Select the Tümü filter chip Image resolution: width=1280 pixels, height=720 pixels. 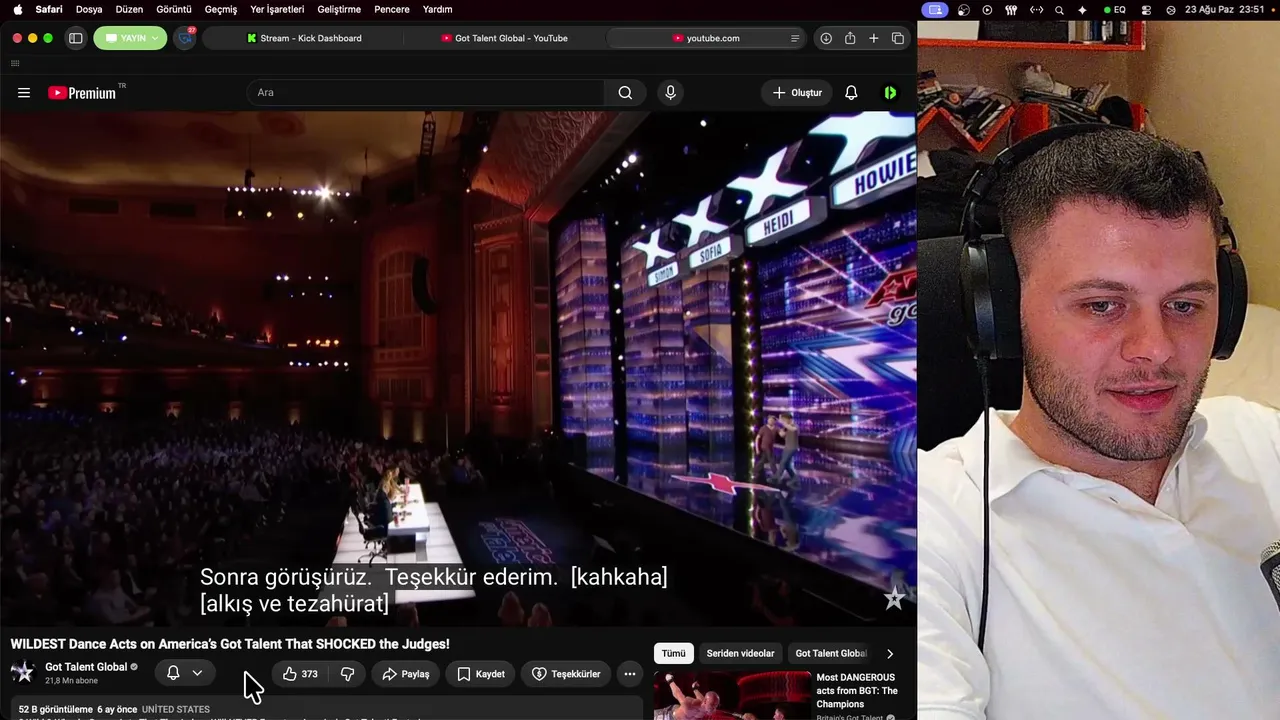pos(674,653)
